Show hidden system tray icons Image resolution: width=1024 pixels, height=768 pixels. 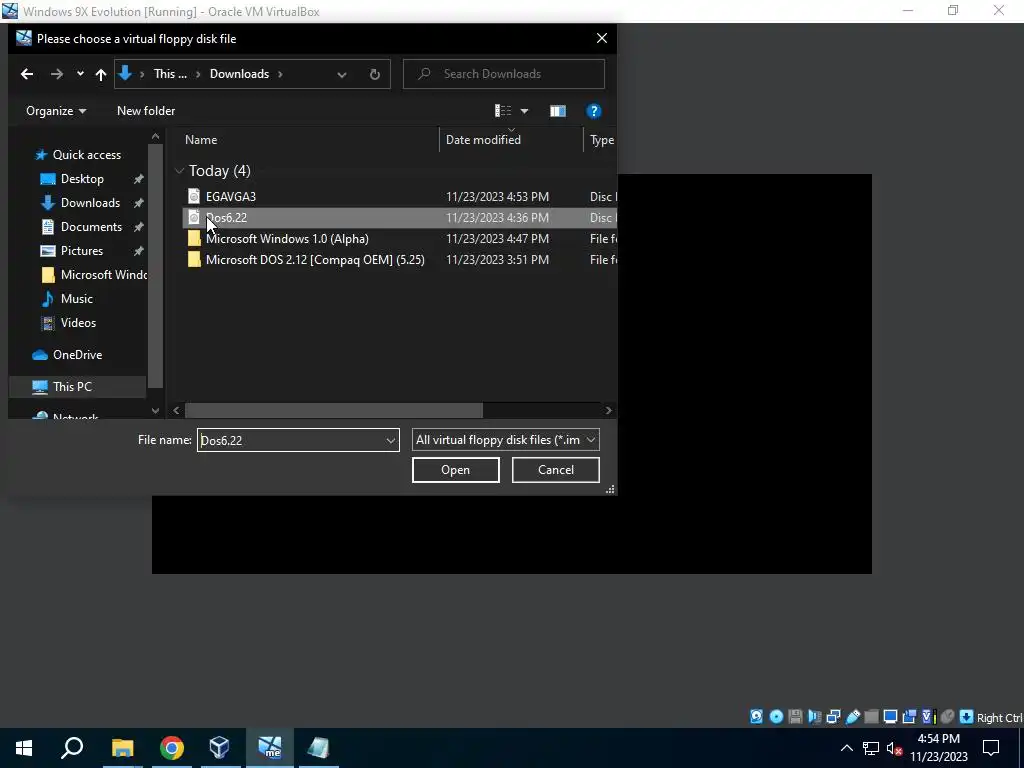[x=846, y=748]
